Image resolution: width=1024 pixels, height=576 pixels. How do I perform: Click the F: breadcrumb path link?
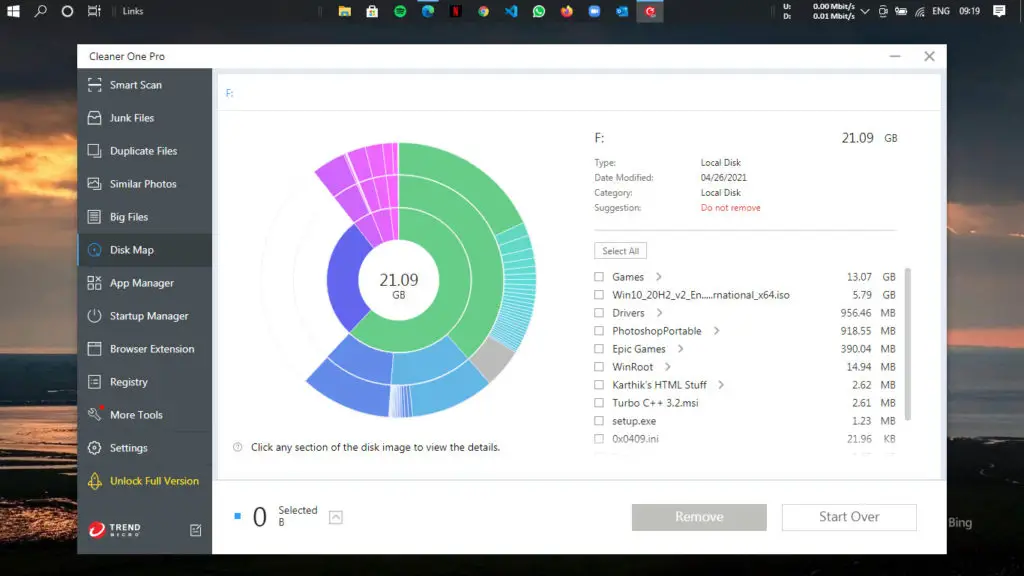pyautogui.click(x=229, y=93)
